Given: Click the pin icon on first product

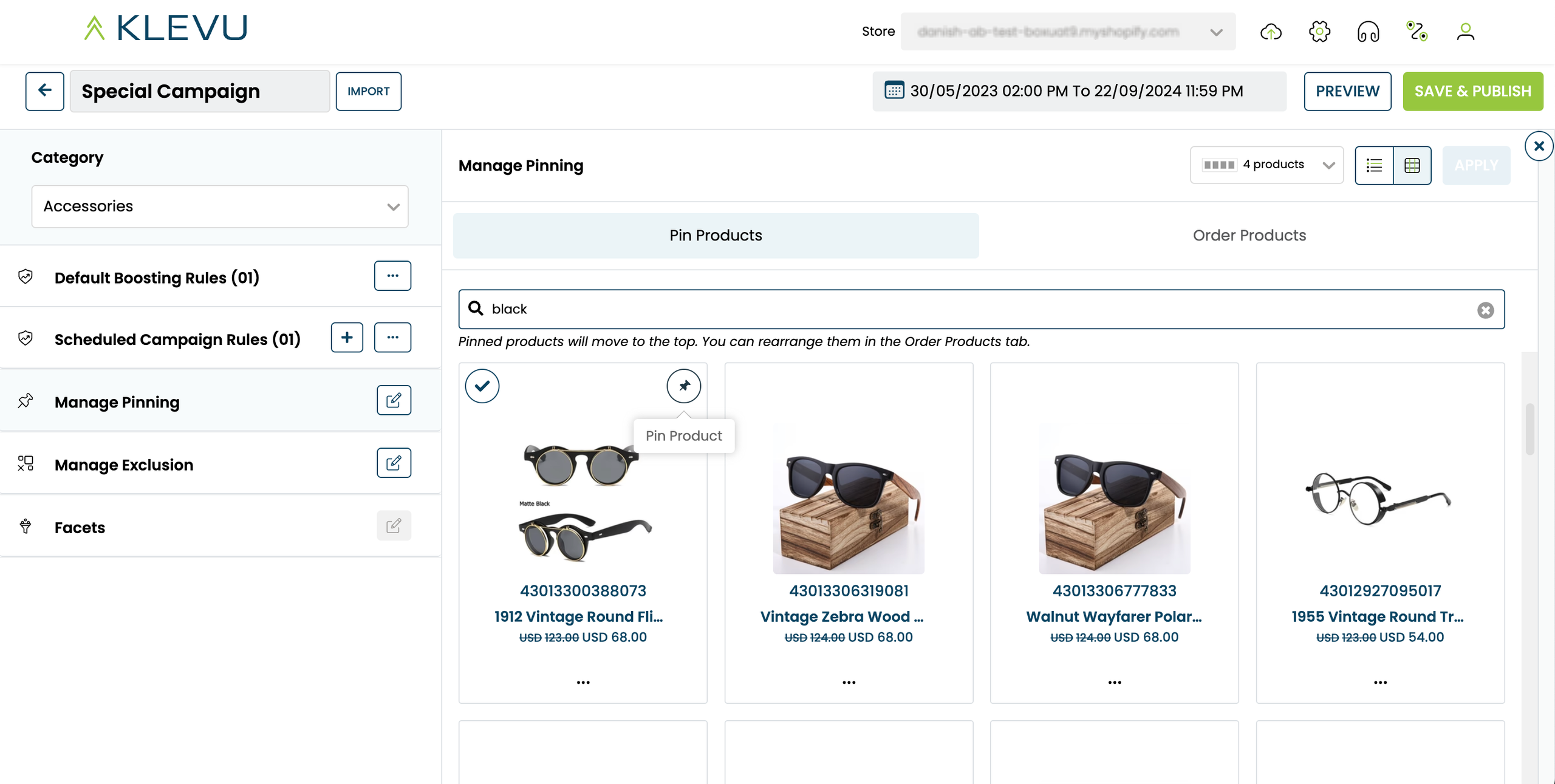Looking at the screenshot, I should click(x=683, y=386).
